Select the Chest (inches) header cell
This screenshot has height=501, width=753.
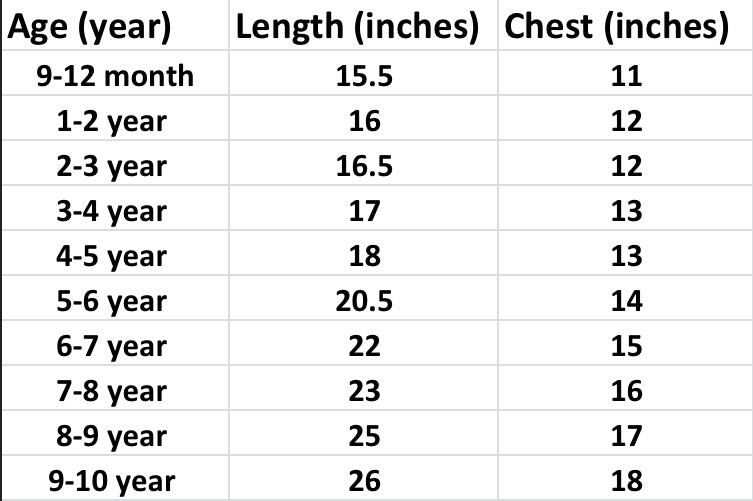pos(626,25)
